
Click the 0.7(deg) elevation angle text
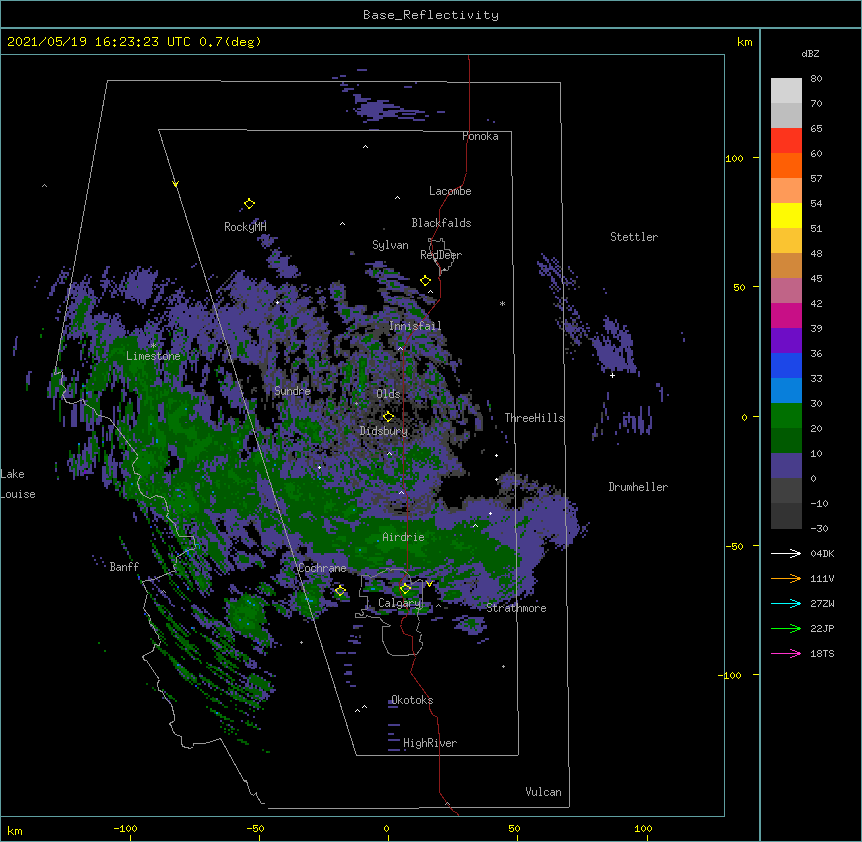[230, 42]
